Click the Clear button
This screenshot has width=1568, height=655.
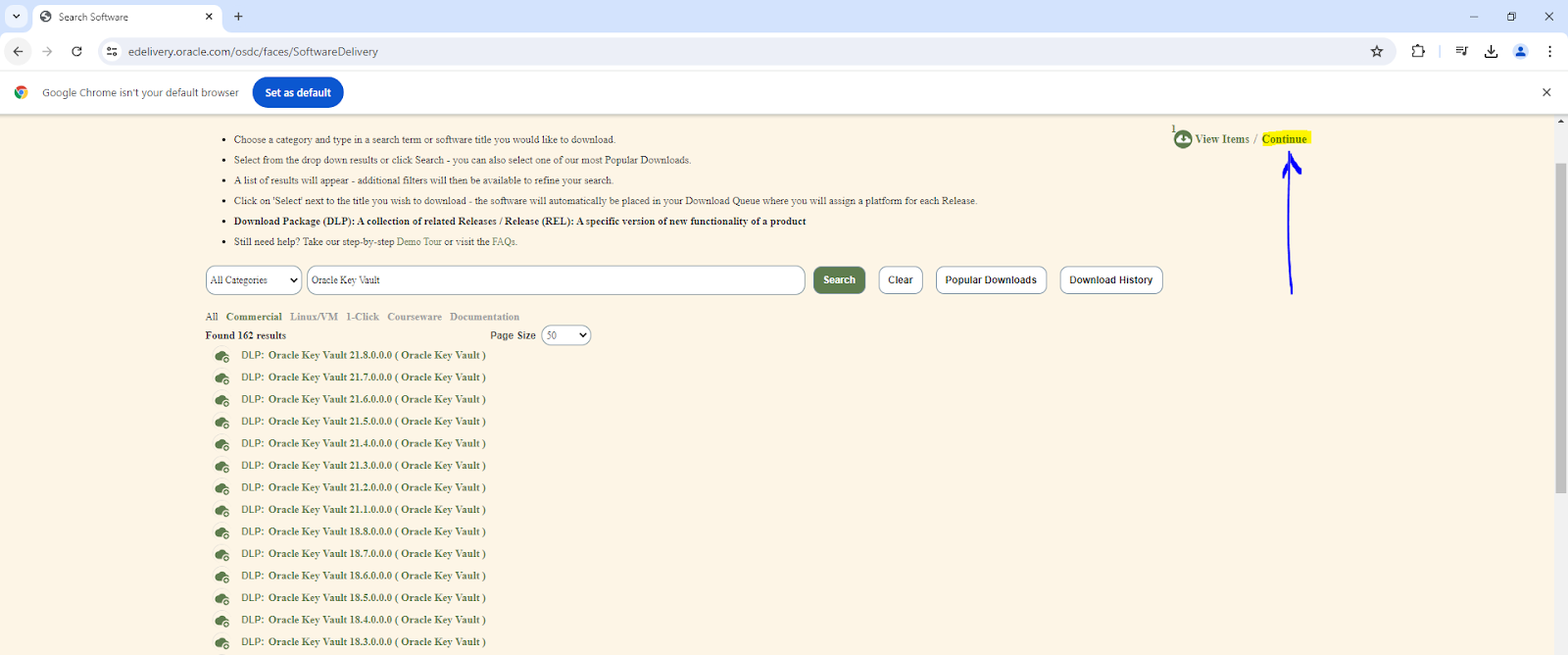pyautogui.click(x=901, y=280)
